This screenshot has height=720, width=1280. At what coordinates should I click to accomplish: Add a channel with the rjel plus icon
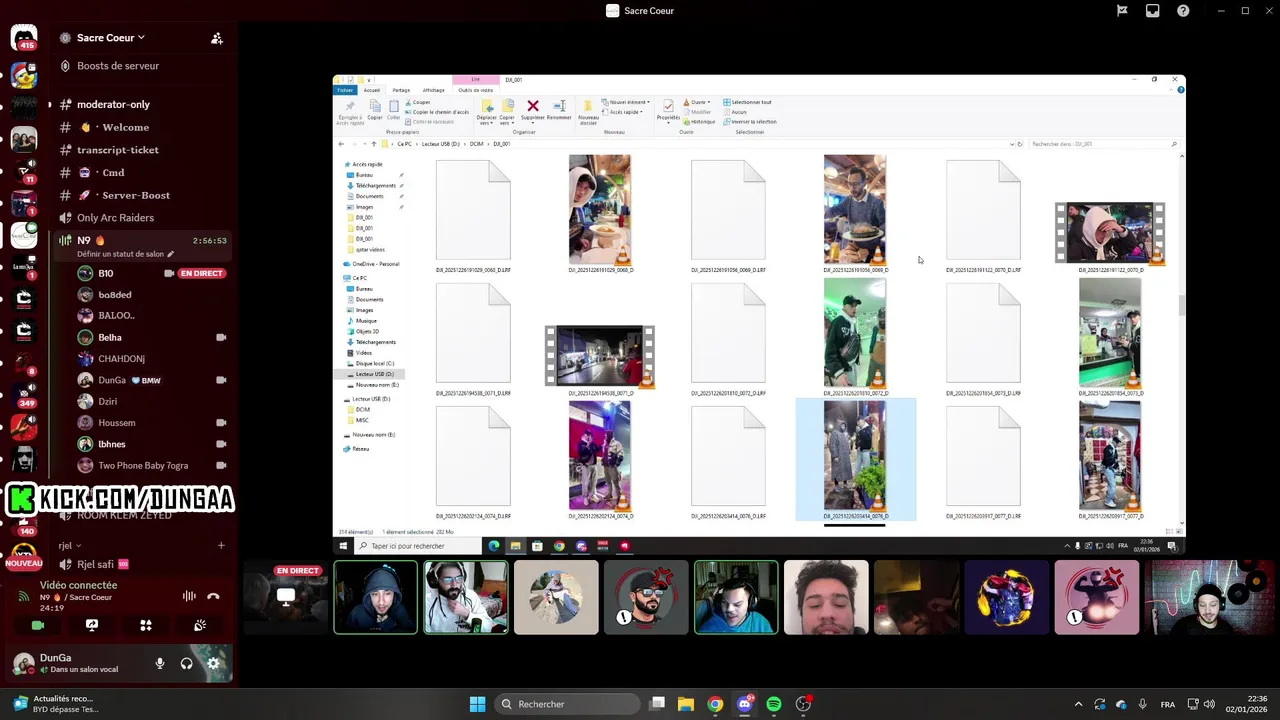[x=221, y=546]
